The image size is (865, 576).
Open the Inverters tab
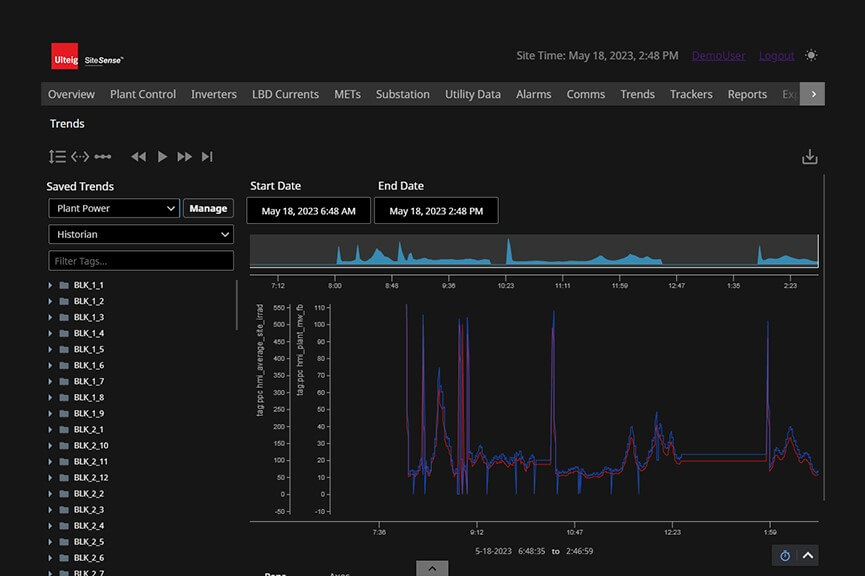[213, 94]
